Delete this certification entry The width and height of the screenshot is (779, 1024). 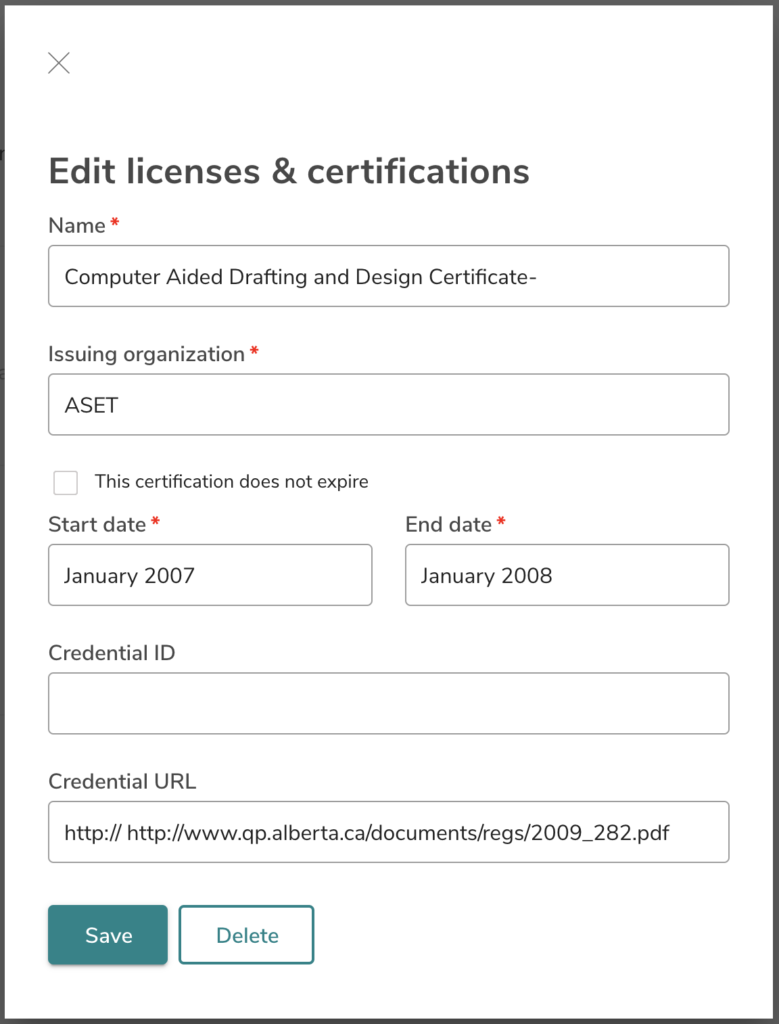(x=246, y=935)
